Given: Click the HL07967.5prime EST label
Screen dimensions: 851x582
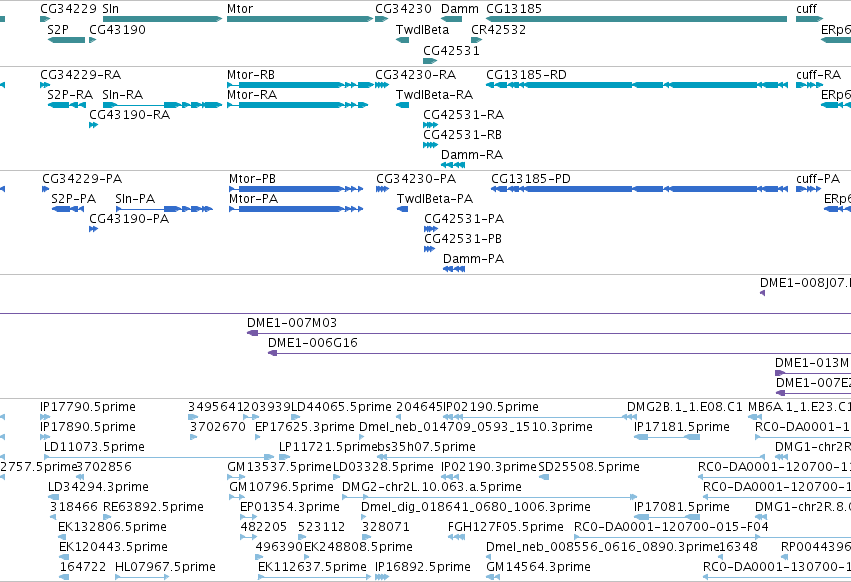Looking at the screenshot, I should (165, 567).
